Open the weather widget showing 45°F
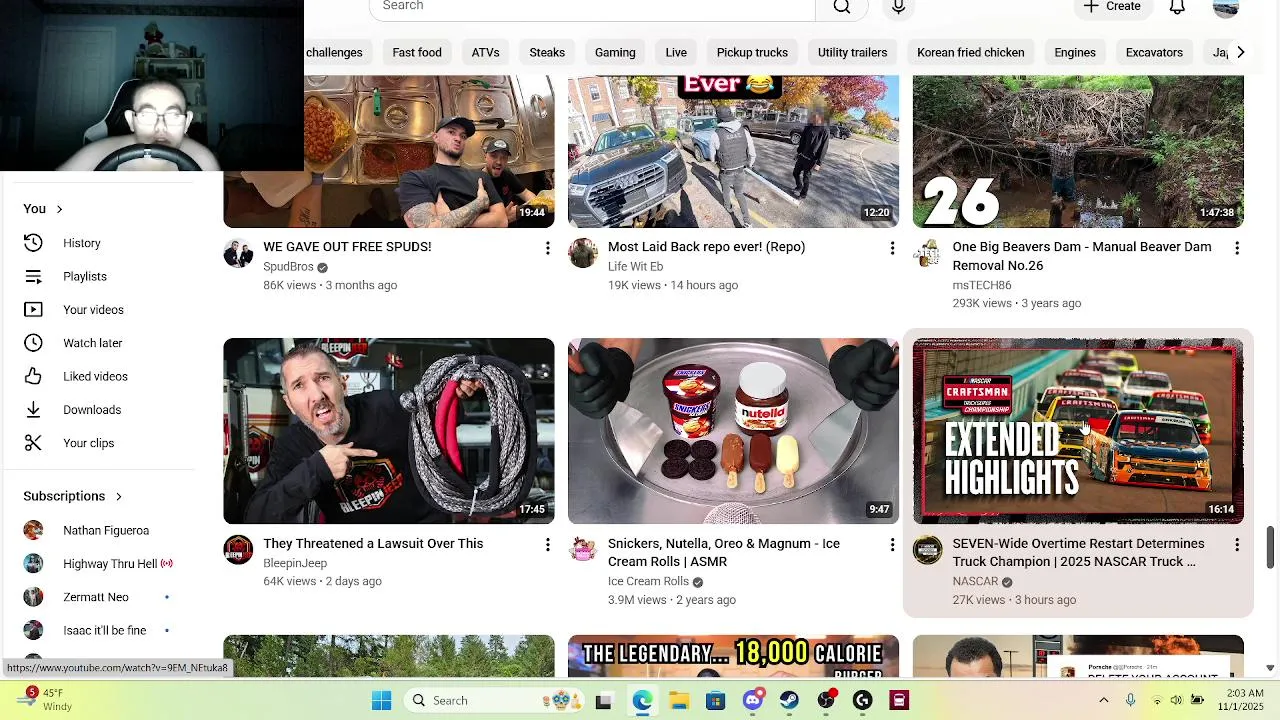Image resolution: width=1280 pixels, height=720 pixels. tap(45, 700)
